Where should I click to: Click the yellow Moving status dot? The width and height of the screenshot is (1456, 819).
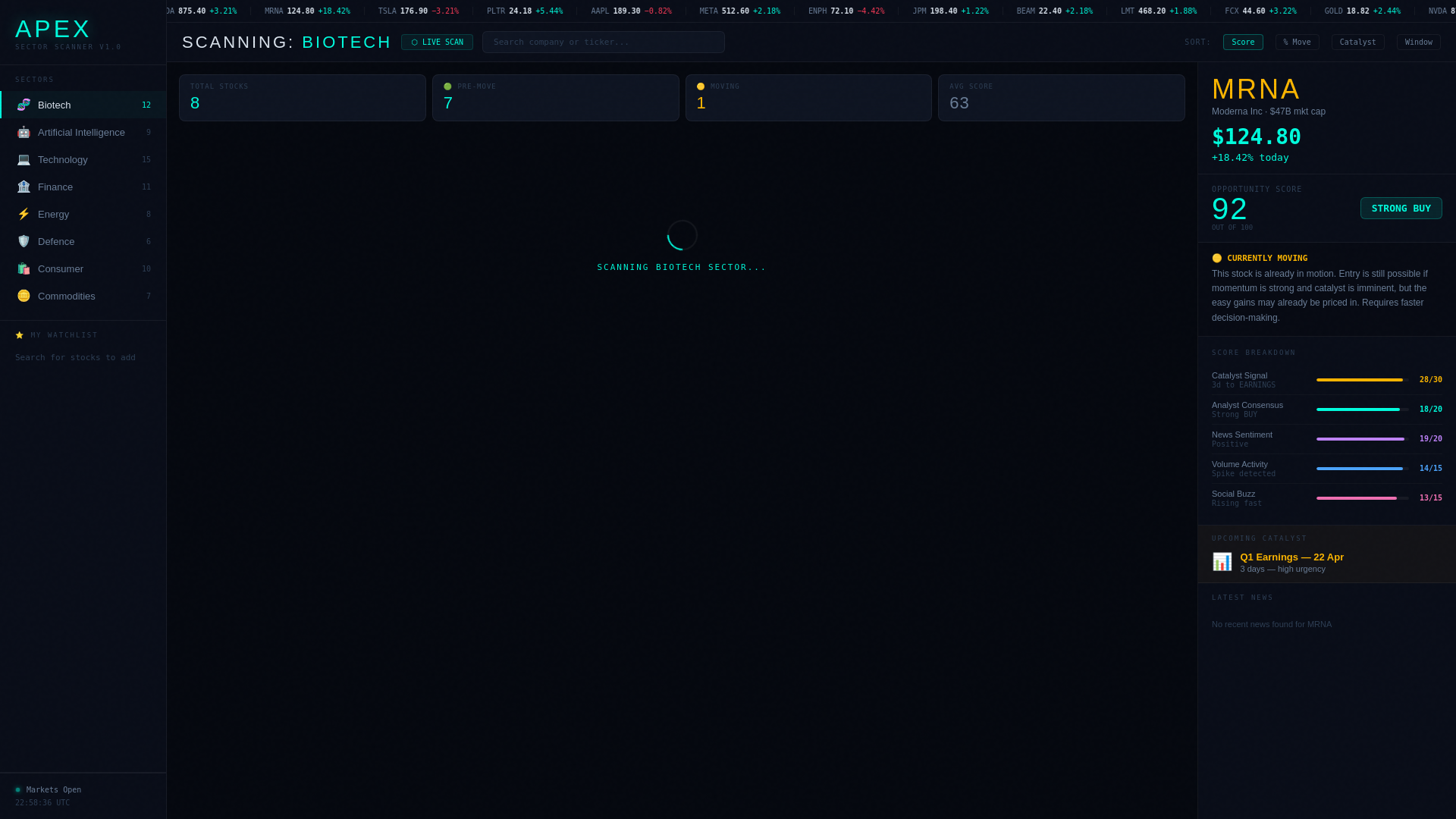701,86
